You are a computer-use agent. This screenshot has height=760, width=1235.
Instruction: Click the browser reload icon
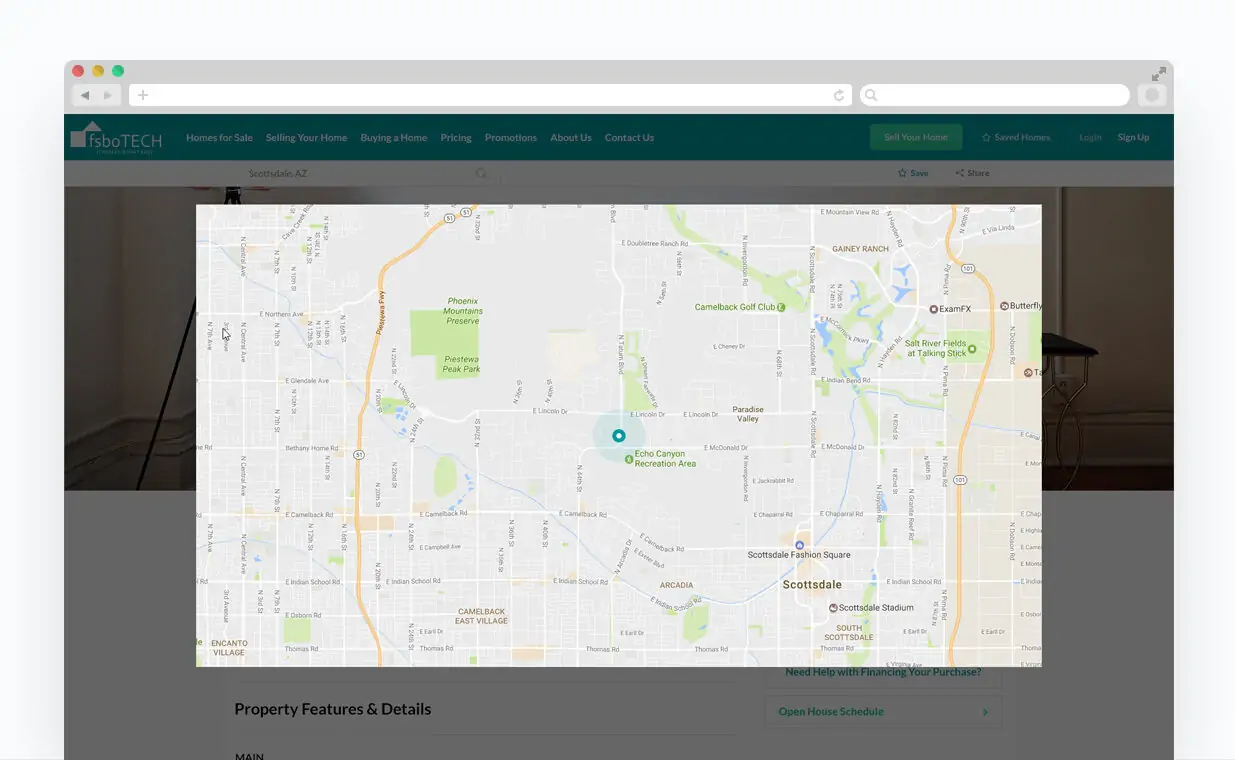coord(839,96)
